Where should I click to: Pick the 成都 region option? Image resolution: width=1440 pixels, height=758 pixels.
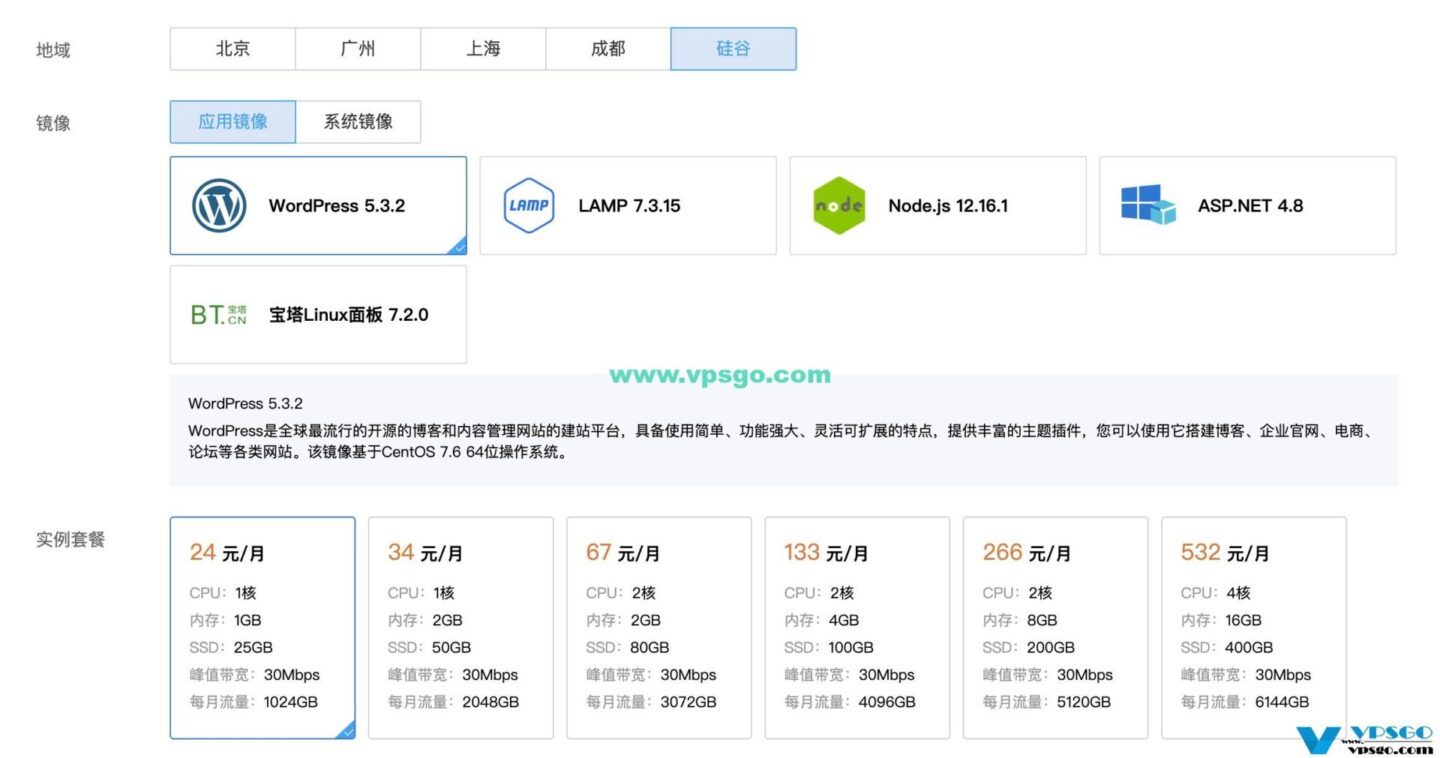608,49
